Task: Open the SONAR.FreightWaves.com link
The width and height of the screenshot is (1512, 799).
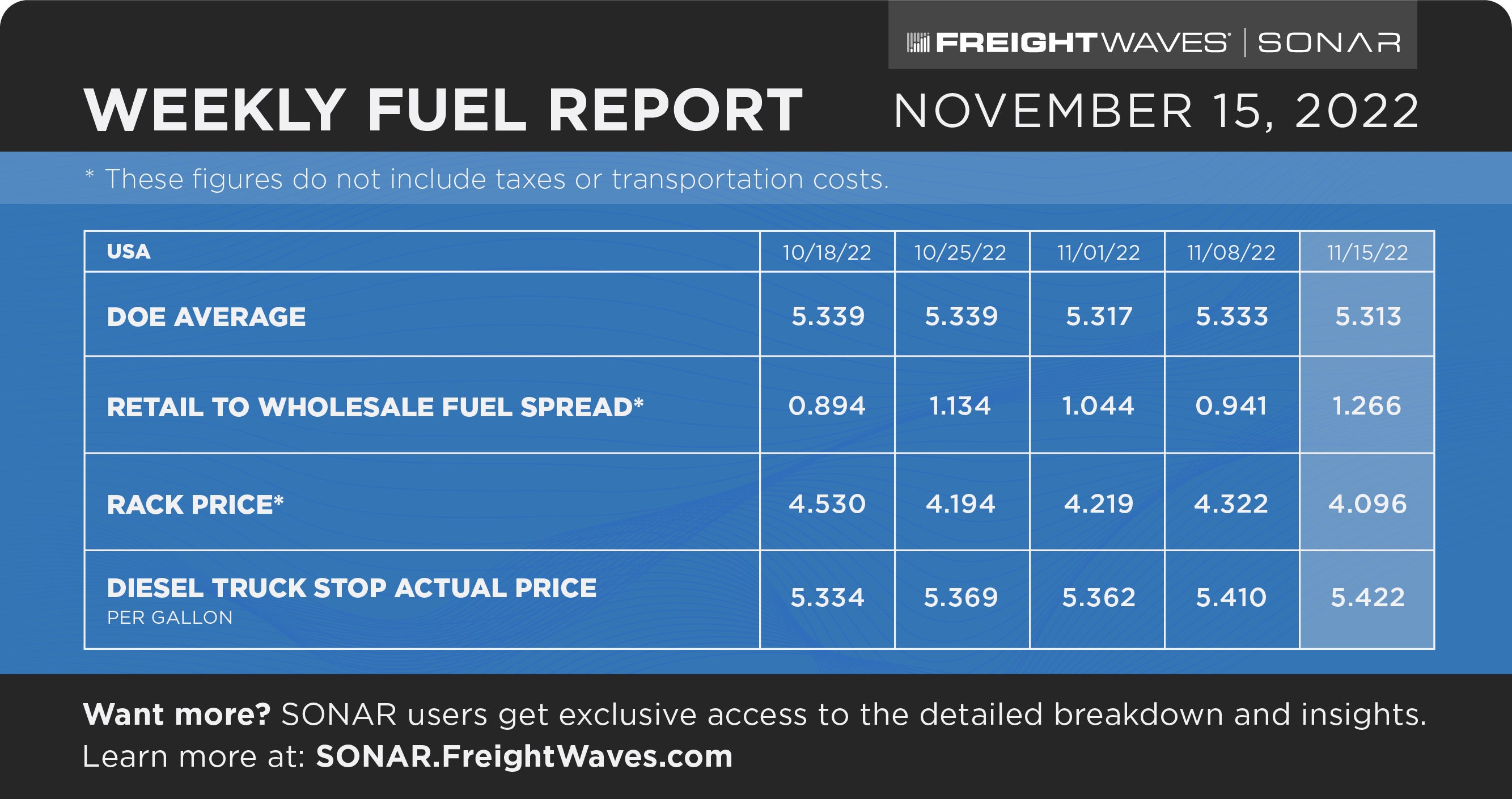Action: click(524, 756)
